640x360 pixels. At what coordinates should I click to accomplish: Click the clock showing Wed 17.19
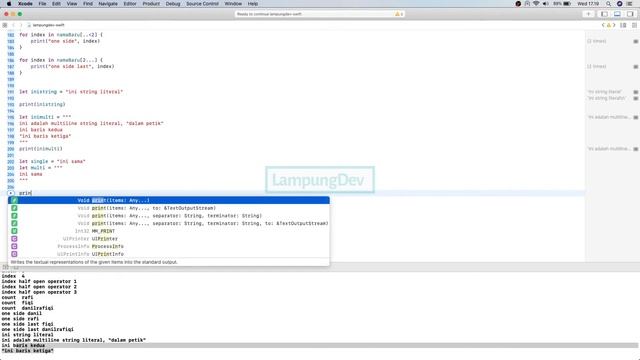click(x=588, y=4)
